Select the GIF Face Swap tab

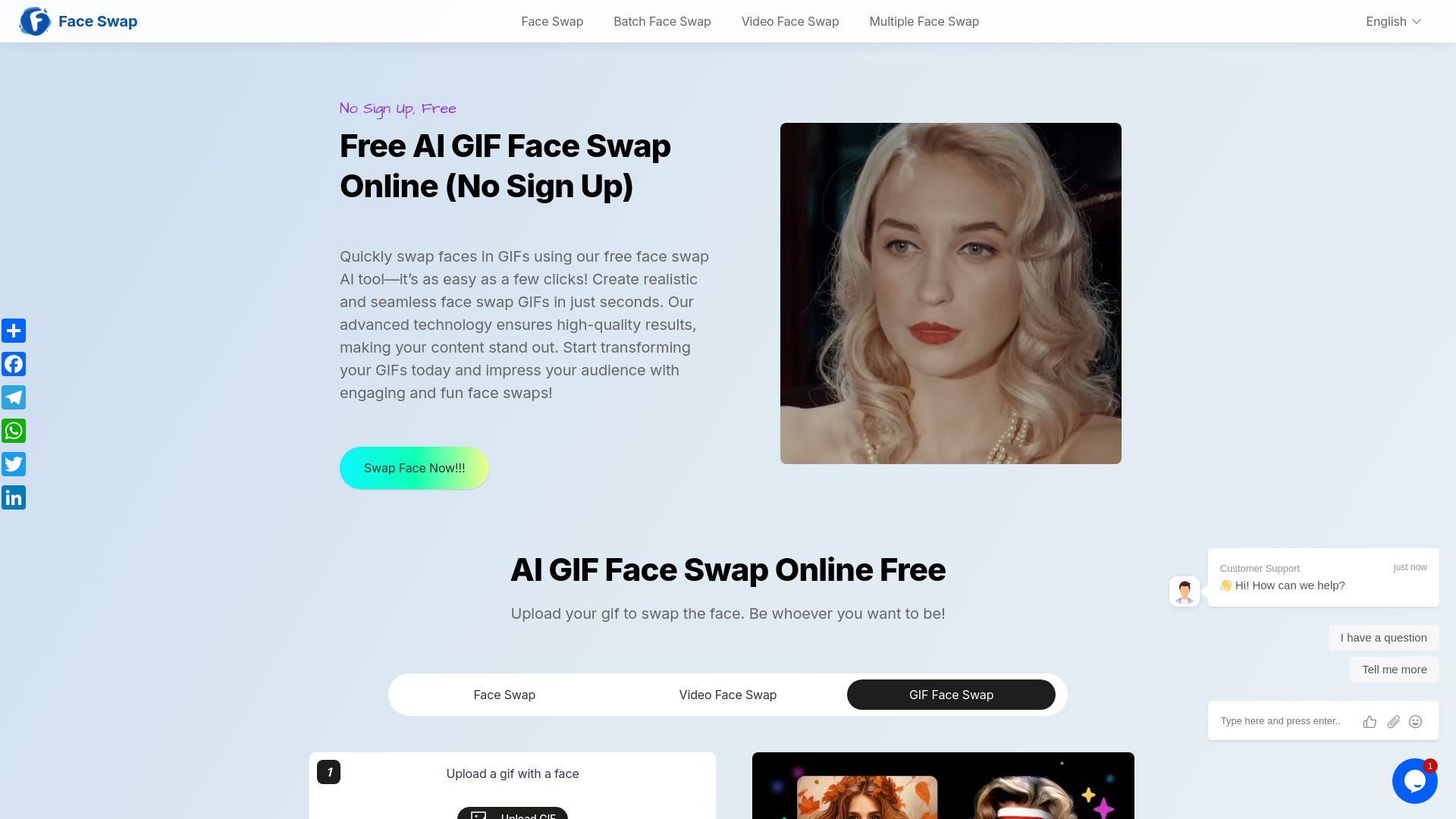click(x=951, y=694)
